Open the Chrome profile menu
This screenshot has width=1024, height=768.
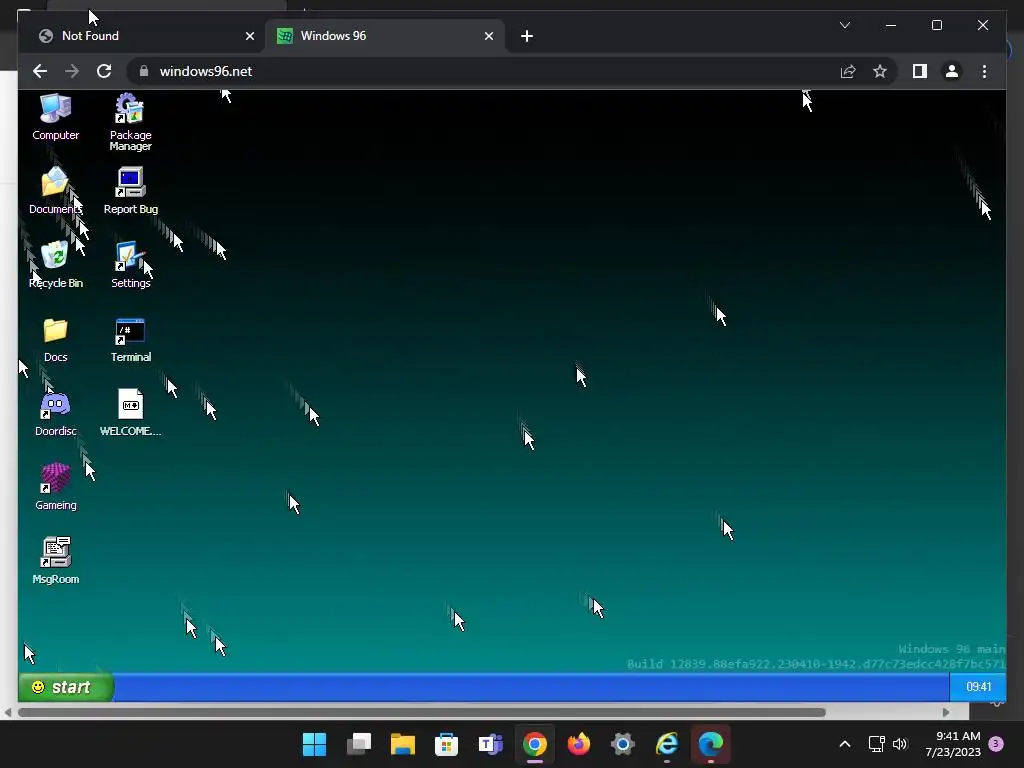click(x=952, y=71)
